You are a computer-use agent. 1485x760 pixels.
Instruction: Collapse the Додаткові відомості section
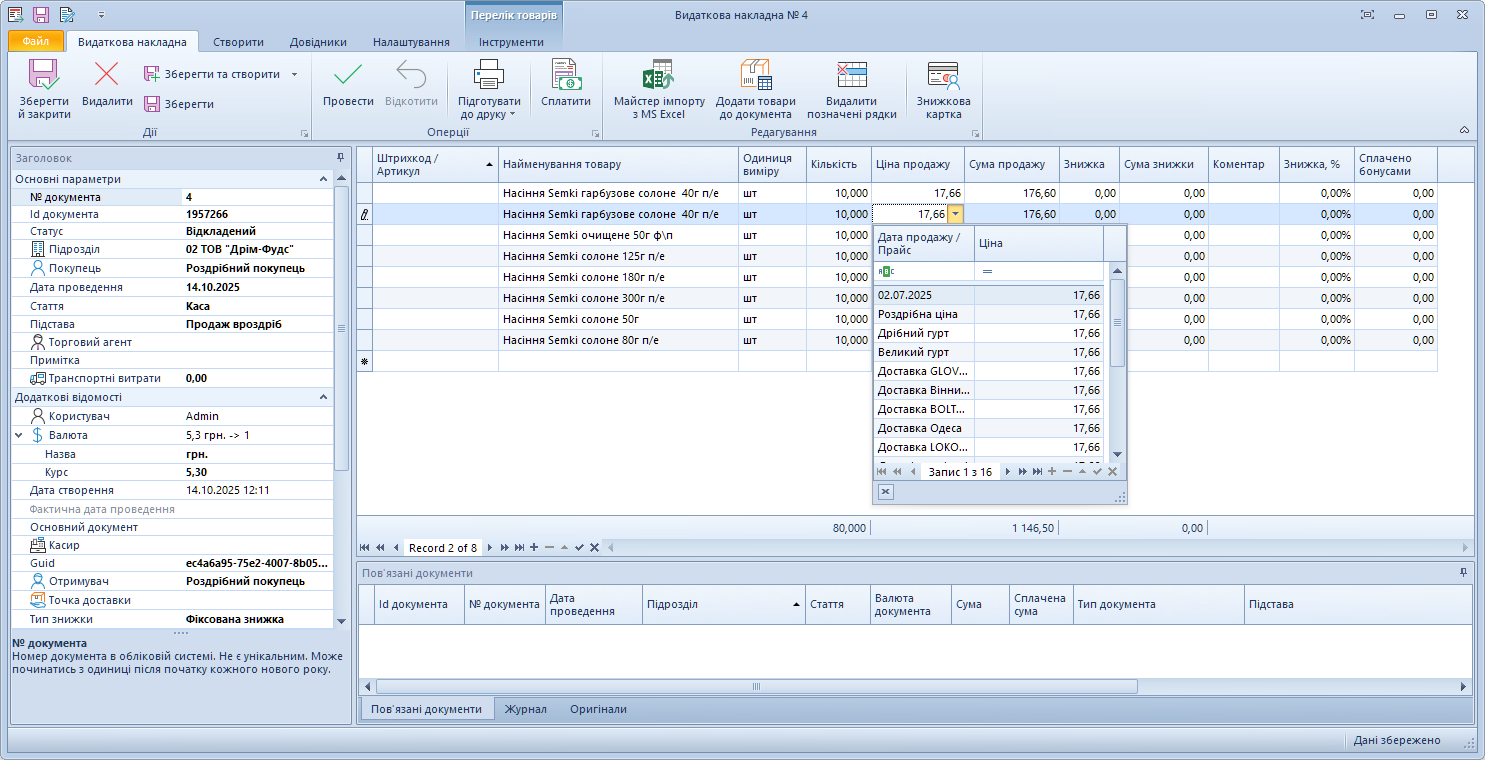[x=323, y=397]
